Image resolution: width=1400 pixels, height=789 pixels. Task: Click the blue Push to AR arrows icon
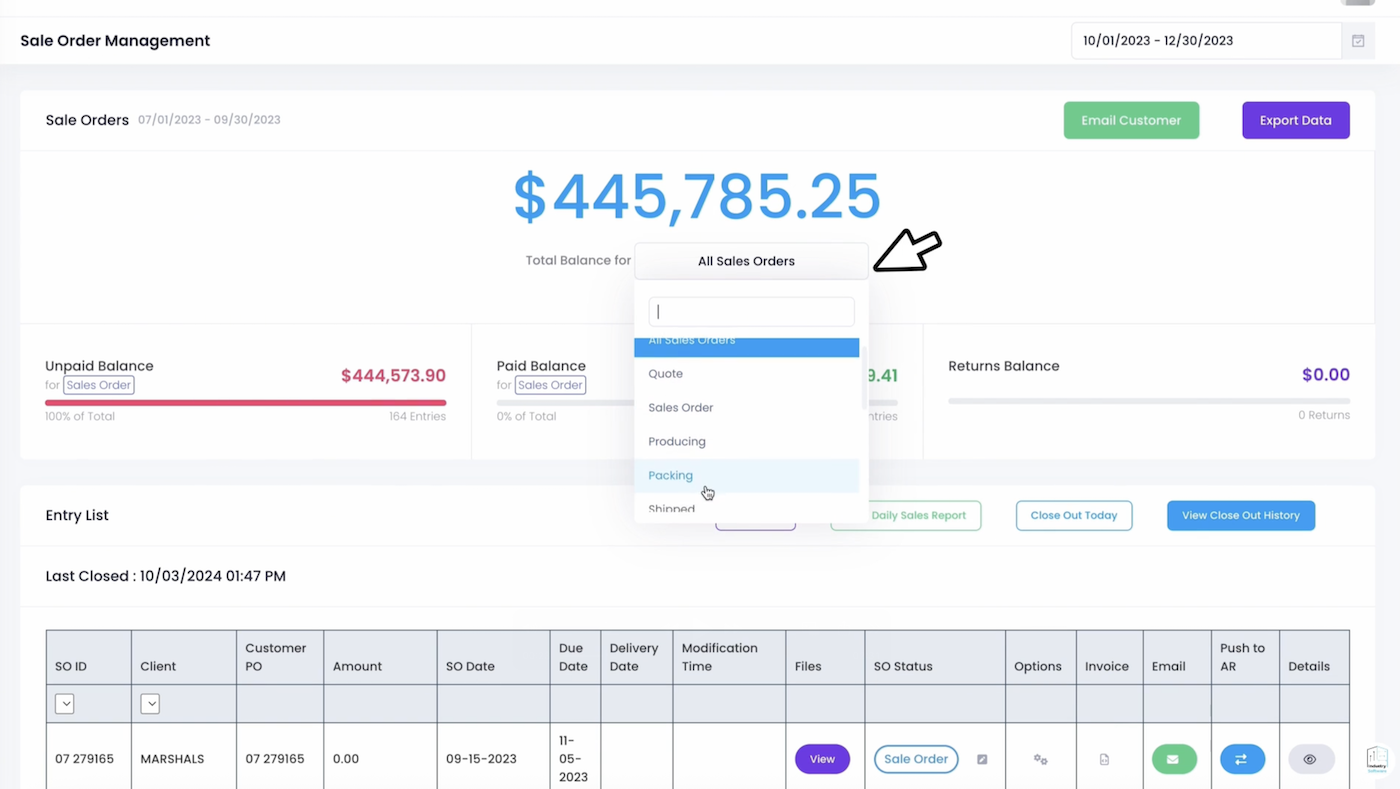(x=1242, y=759)
